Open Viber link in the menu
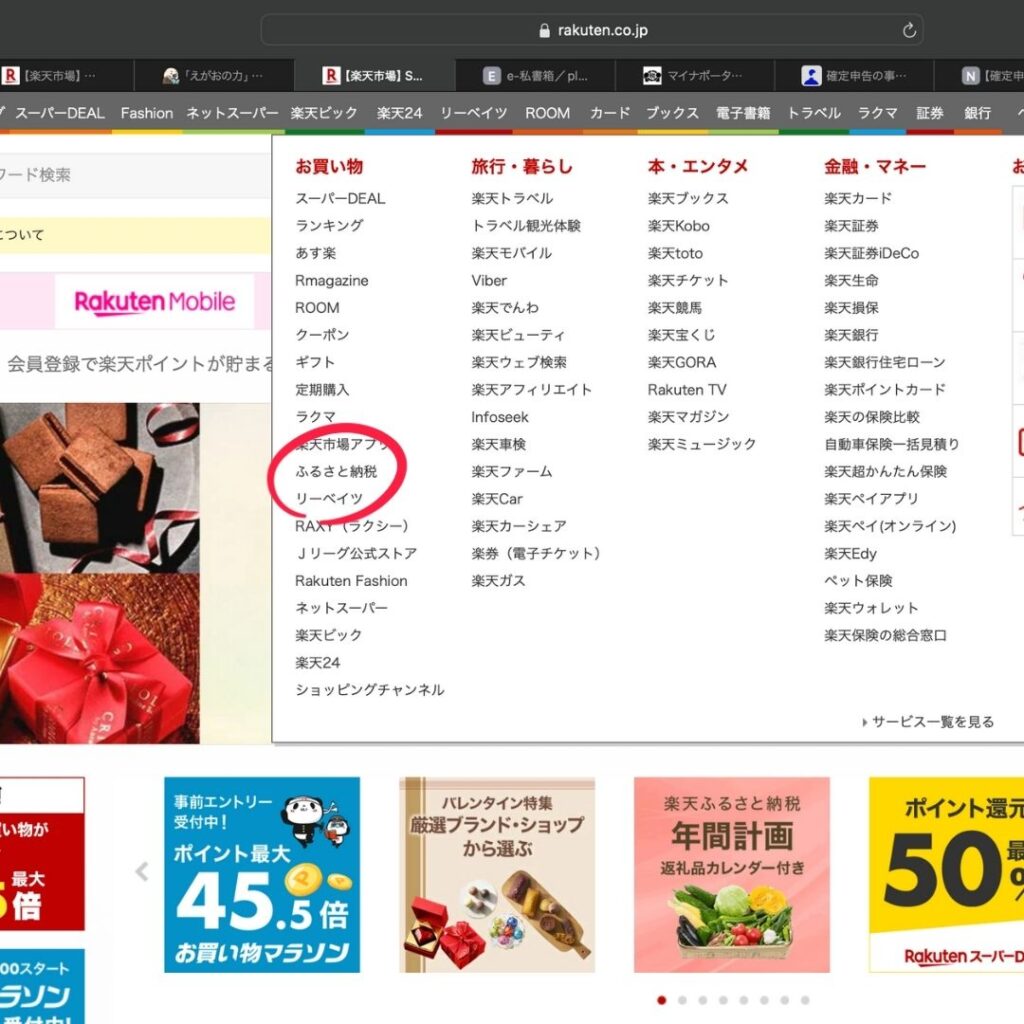The image size is (1024, 1024). (x=488, y=280)
